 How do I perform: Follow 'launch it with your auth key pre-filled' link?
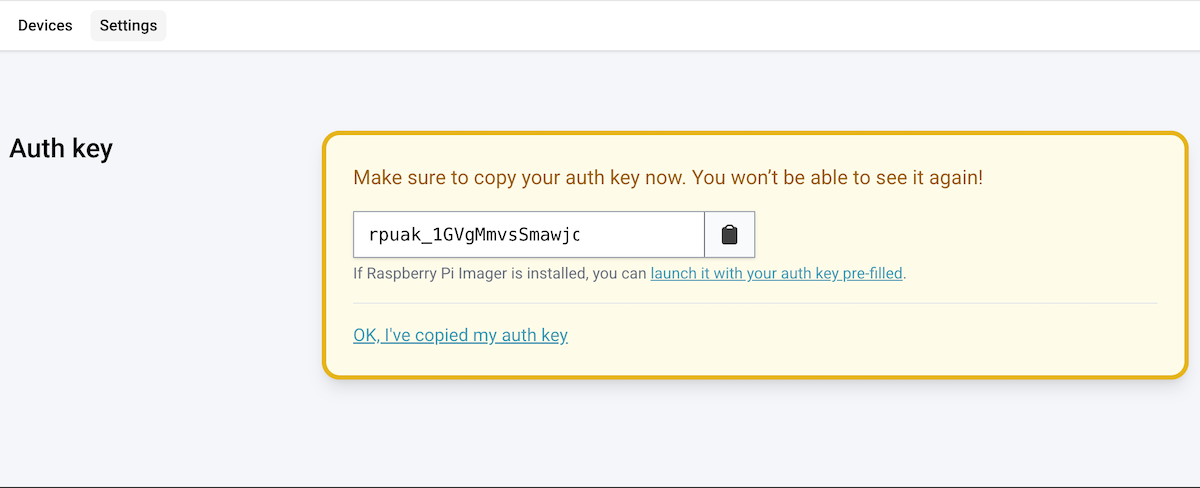tap(777, 272)
